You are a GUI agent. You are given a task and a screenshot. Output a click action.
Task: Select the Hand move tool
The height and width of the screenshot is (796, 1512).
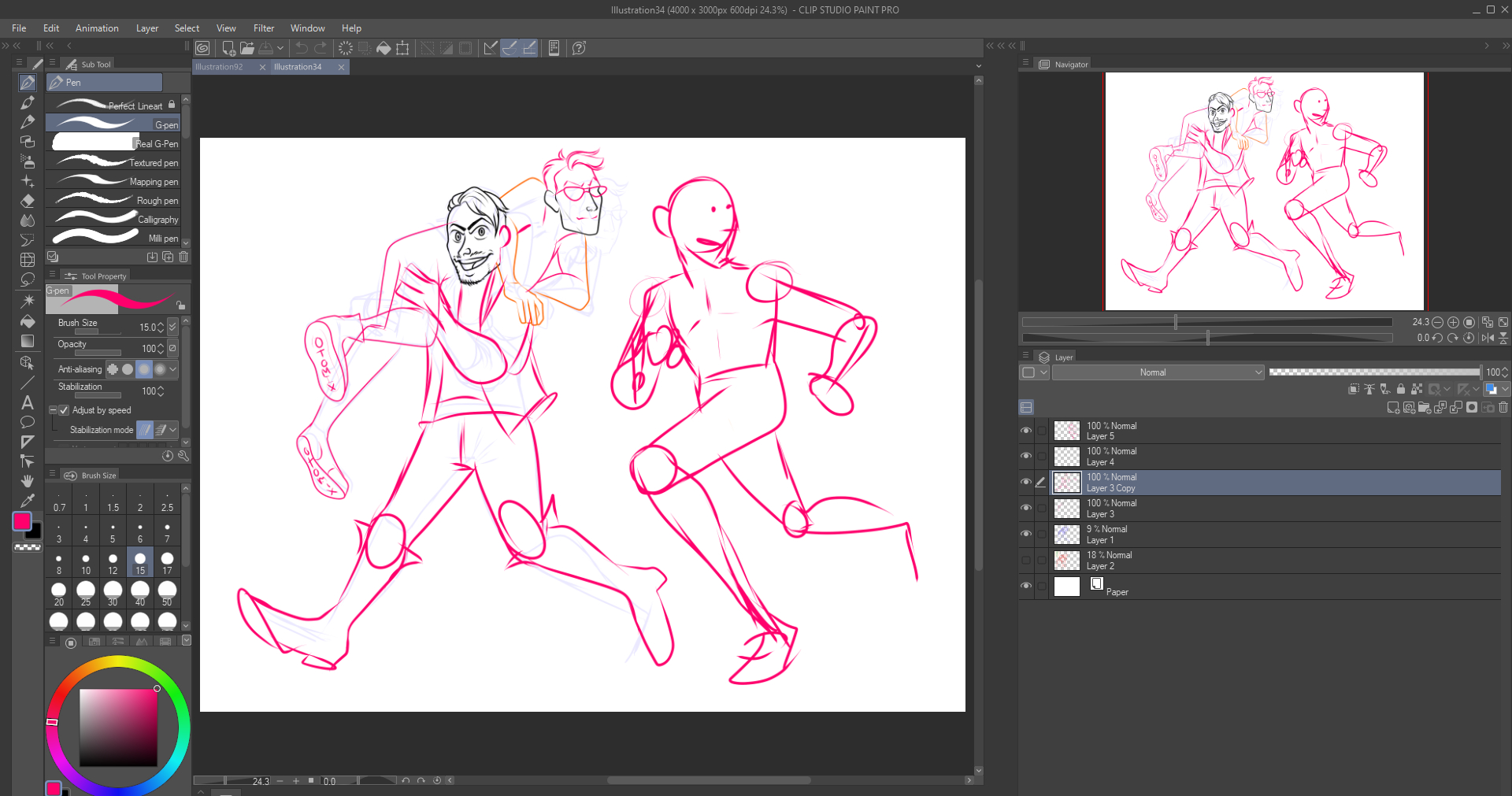tap(28, 480)
